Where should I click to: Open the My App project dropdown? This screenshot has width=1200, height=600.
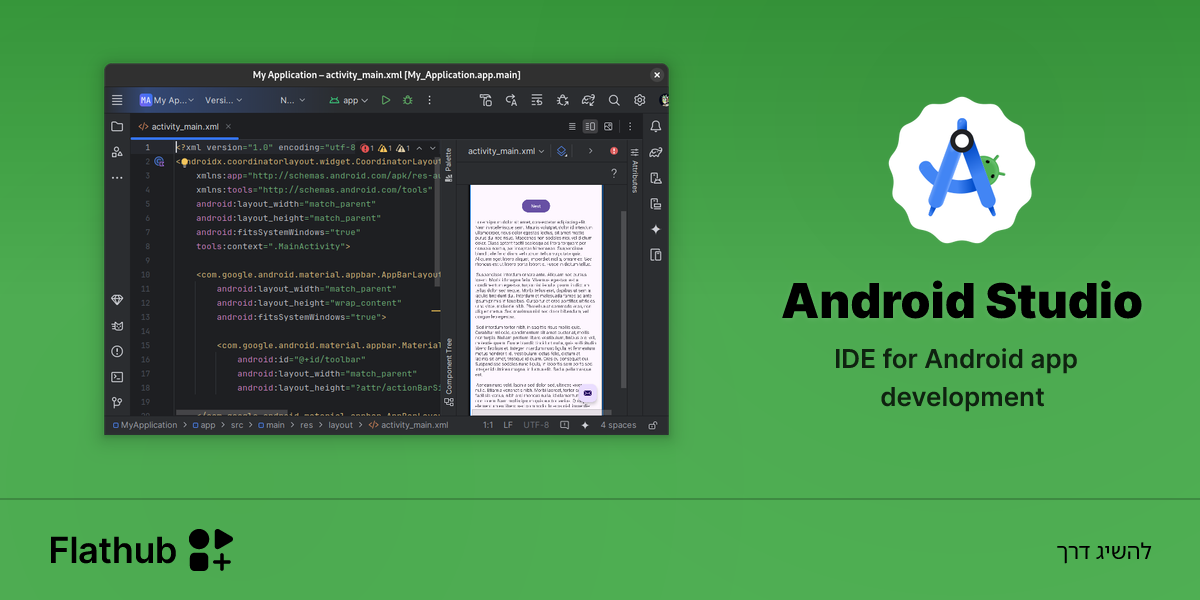click(164, 100)
